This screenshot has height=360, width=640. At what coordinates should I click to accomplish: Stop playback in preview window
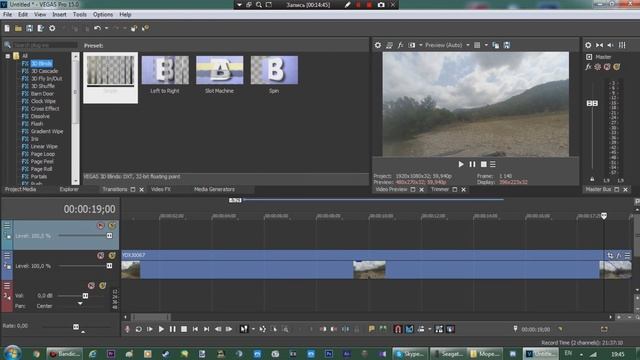click(x=484, y=164)
